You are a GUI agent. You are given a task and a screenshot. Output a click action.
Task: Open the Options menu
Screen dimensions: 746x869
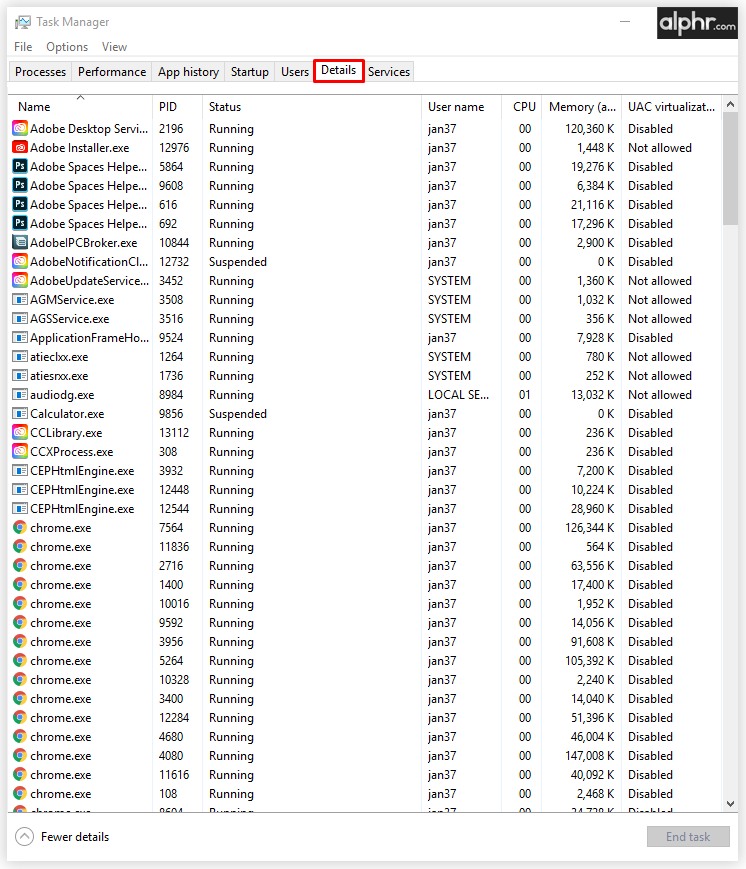pos(67,47)
